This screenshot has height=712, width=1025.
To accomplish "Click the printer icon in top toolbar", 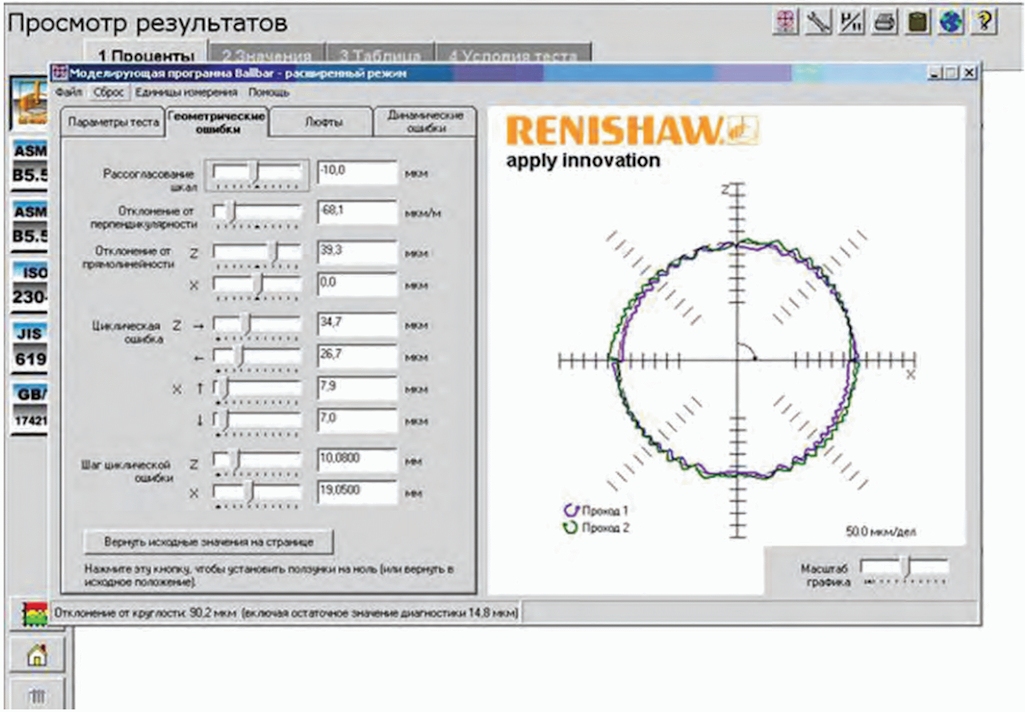I will [x=884, y=22].
